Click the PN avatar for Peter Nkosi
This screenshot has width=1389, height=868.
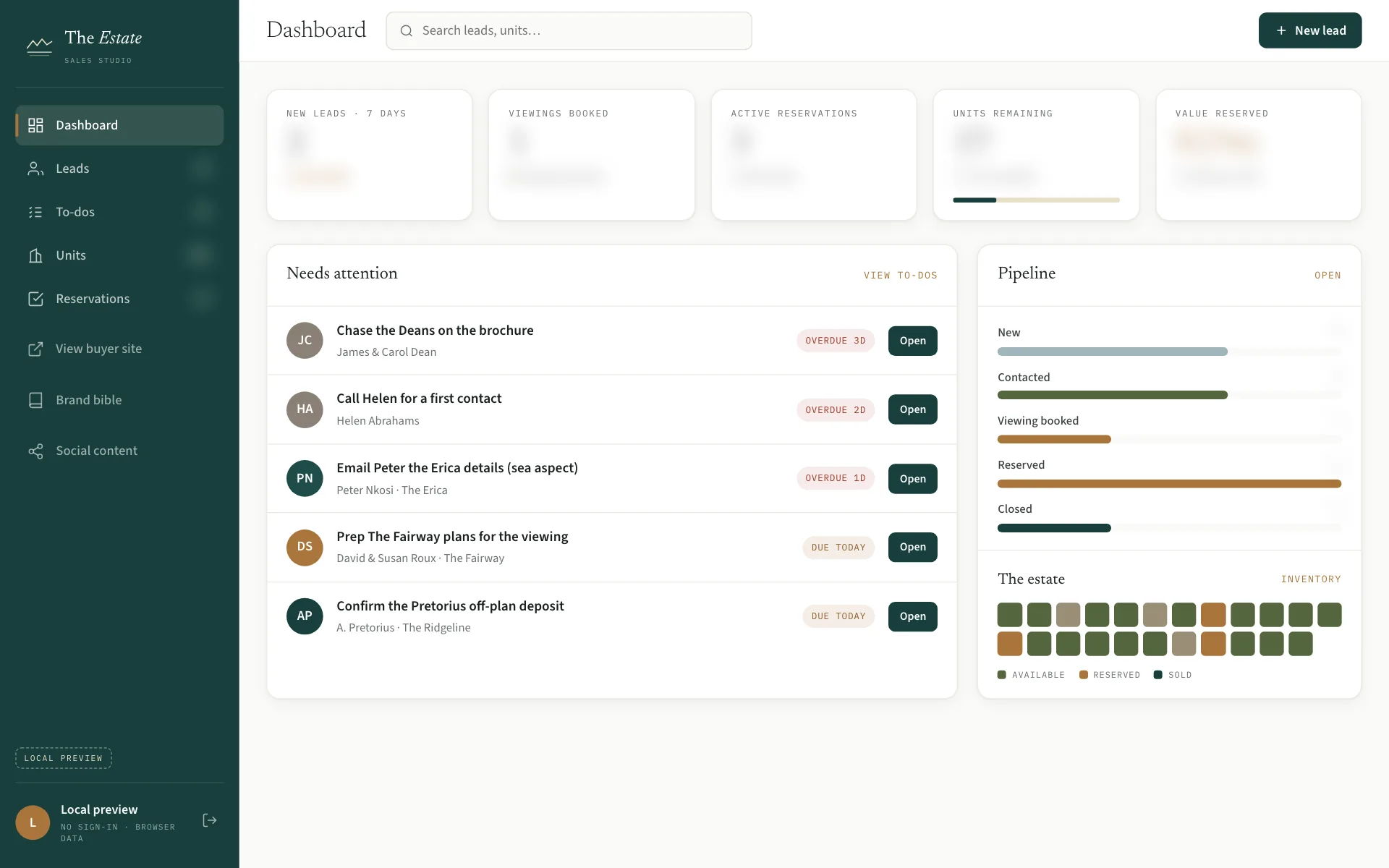(x=305, y=478)
